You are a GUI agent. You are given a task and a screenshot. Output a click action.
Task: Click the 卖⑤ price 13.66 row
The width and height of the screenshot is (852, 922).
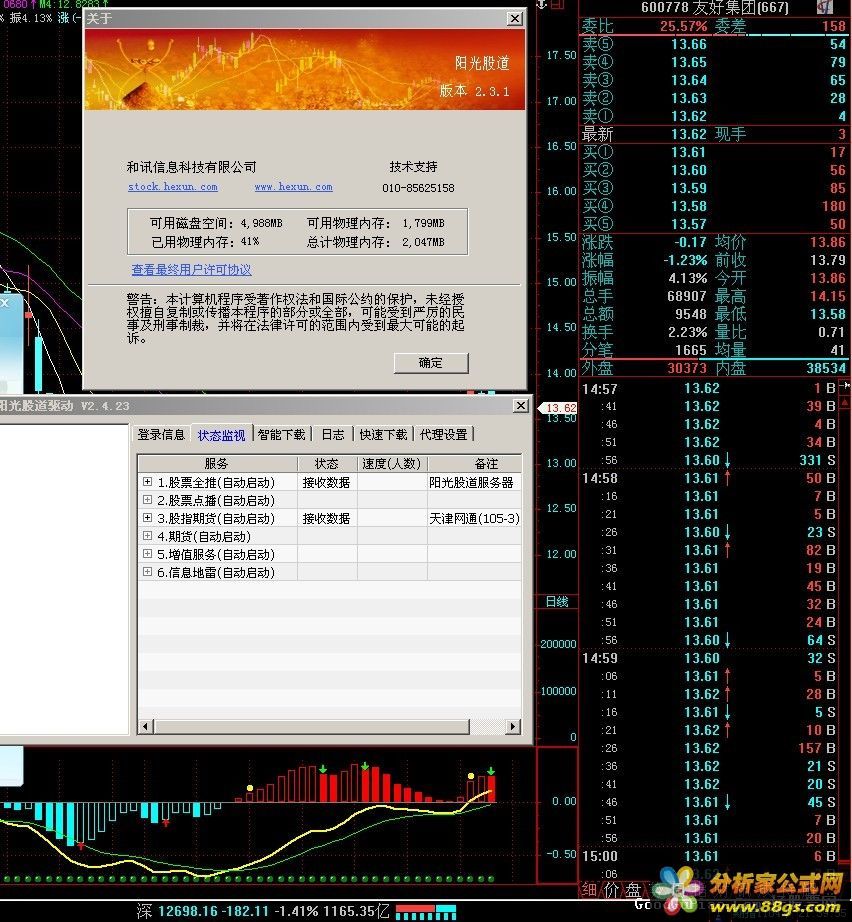click(714, 44)
